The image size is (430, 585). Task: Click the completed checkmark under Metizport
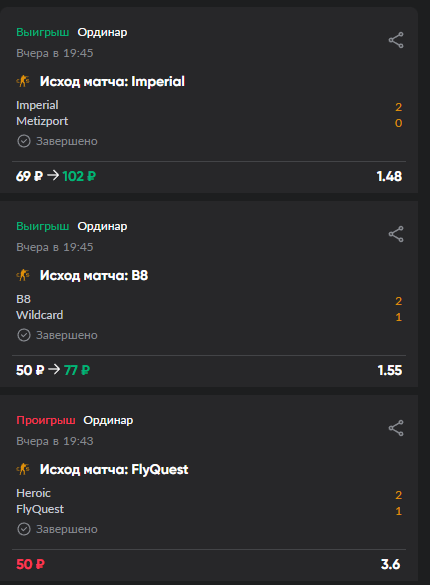coord(24,141)
